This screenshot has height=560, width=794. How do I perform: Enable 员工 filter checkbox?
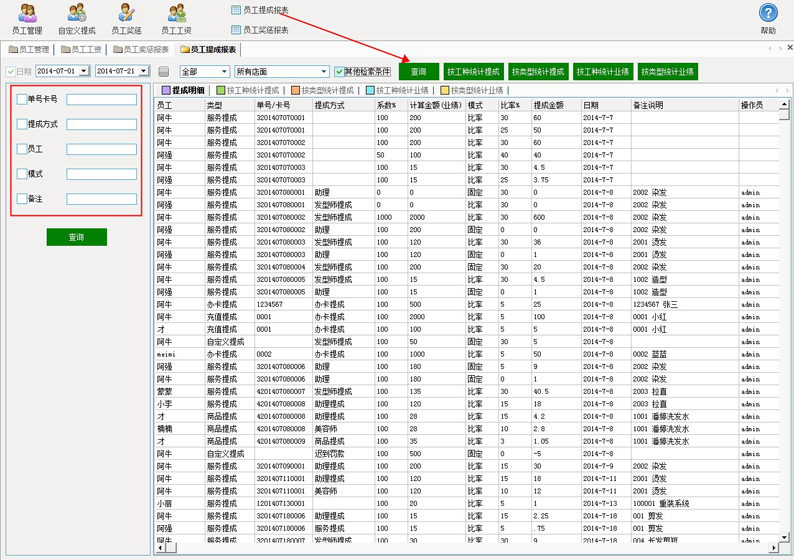22,149
